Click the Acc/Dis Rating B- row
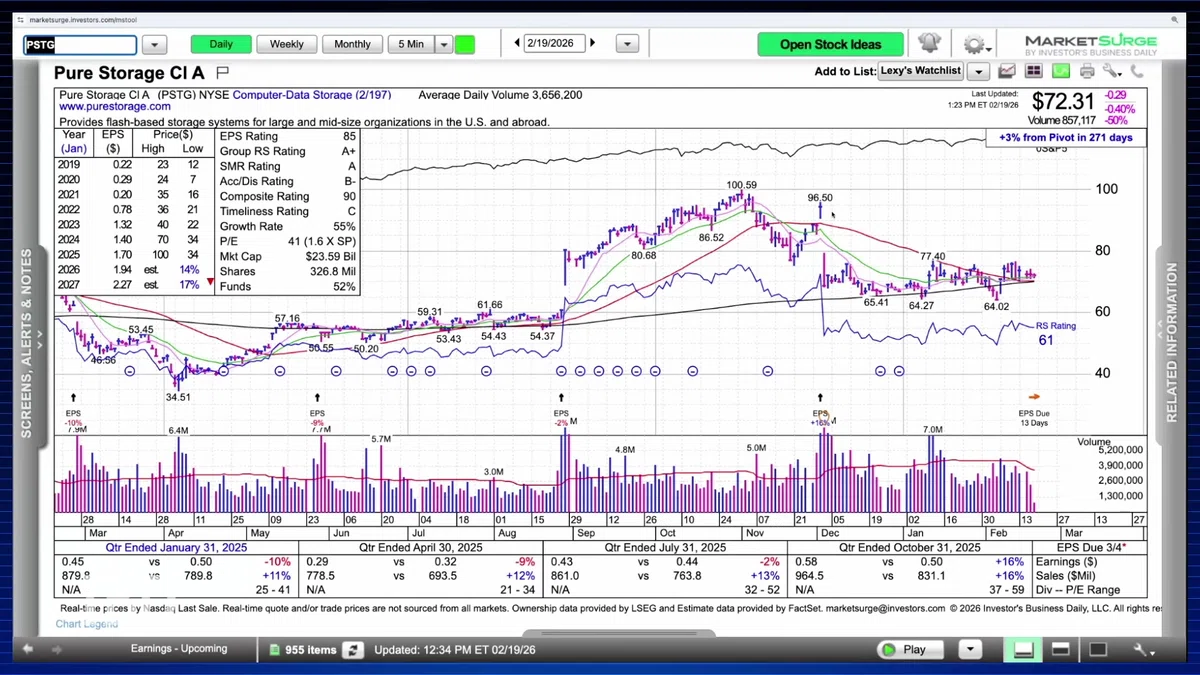 (288, 181)
